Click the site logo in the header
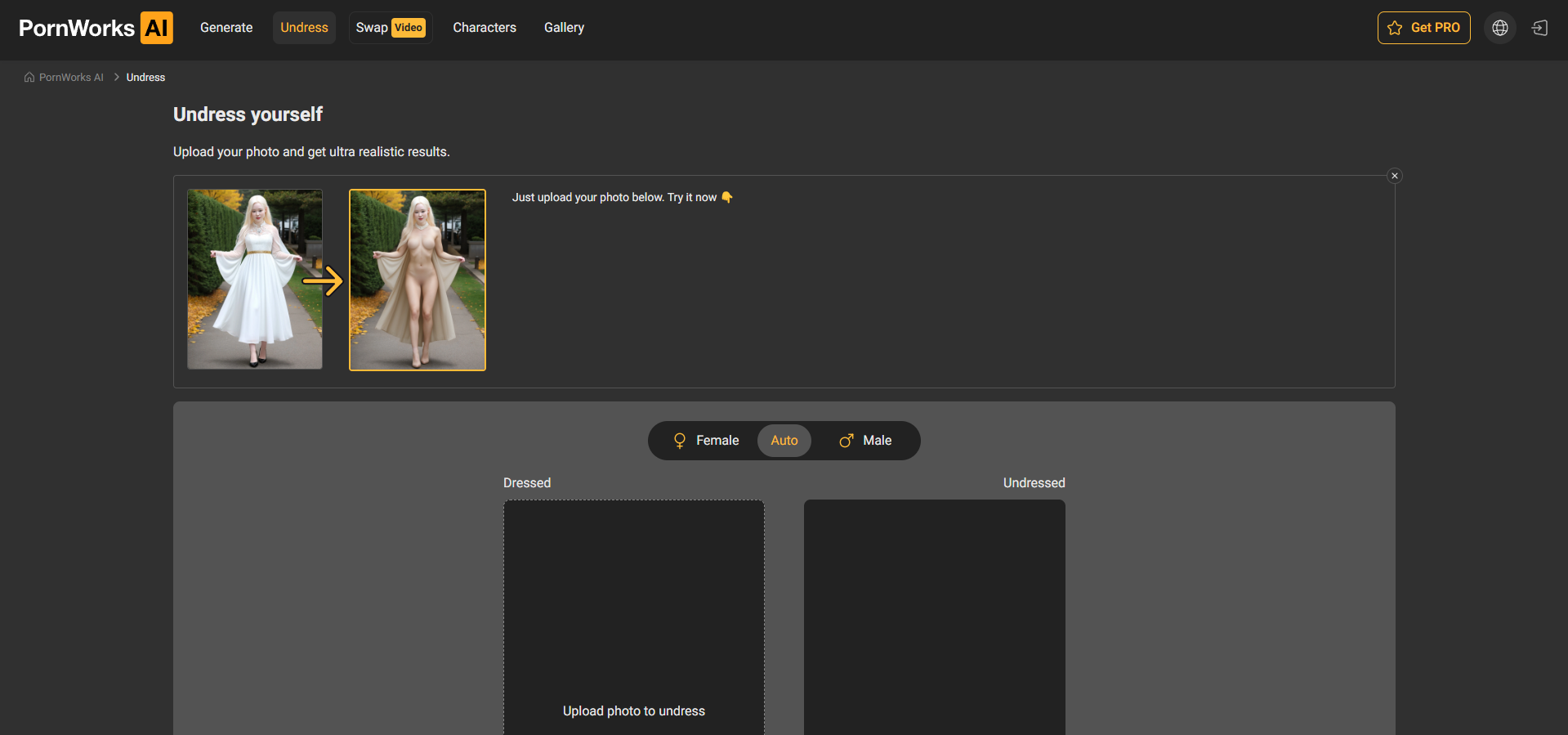 click(x=96, y=28)
